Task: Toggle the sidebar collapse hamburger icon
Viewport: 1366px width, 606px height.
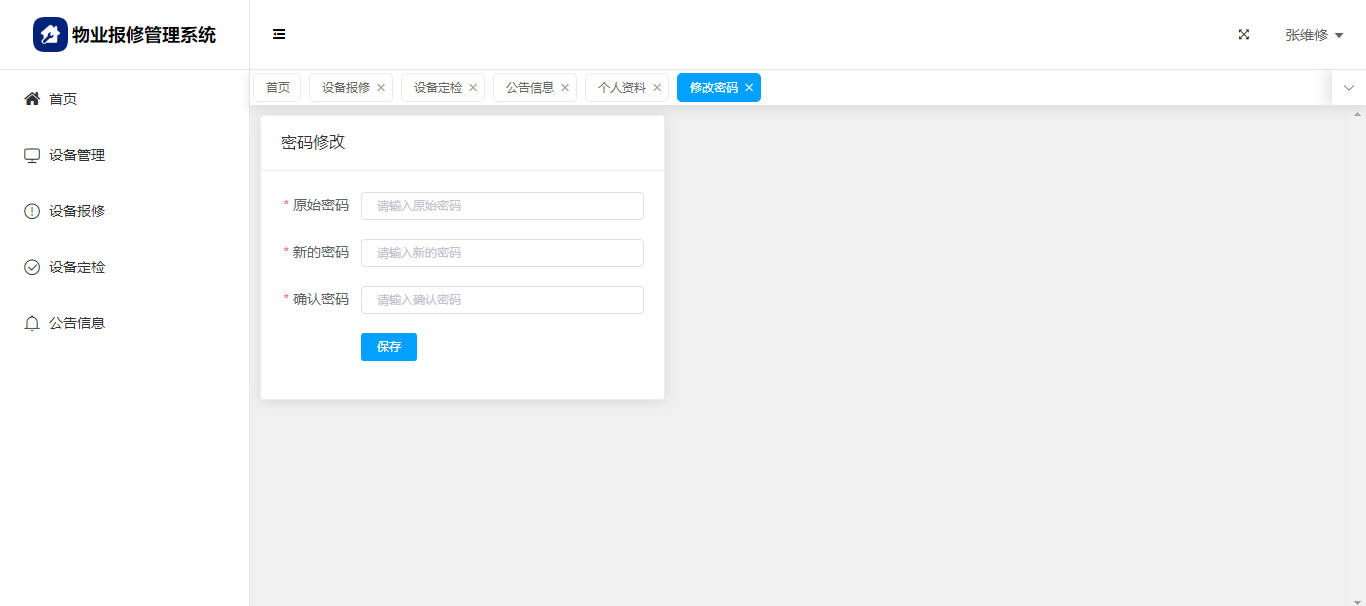Action: [279, 34]
